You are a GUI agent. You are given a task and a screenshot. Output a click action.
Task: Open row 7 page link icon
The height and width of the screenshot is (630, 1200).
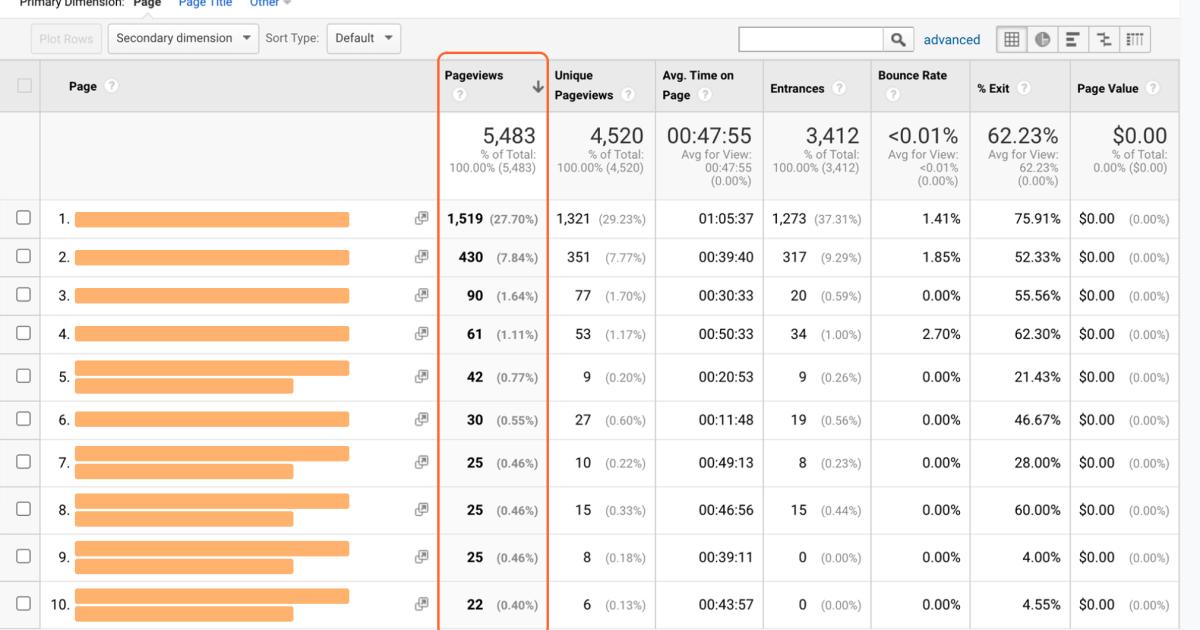point(422,463)
